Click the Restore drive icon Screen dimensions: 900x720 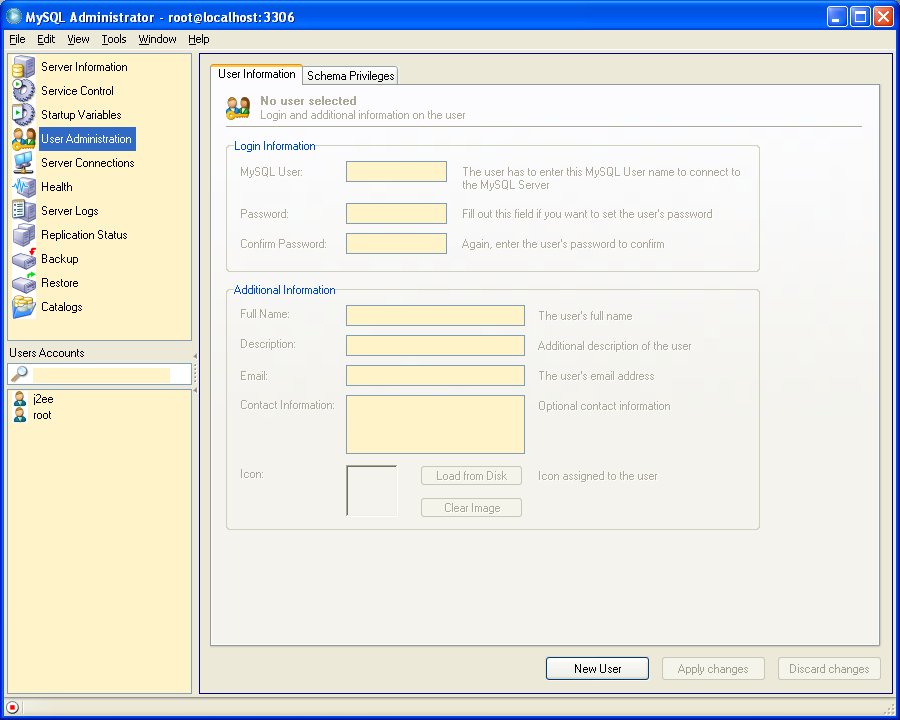pos(24,283)
